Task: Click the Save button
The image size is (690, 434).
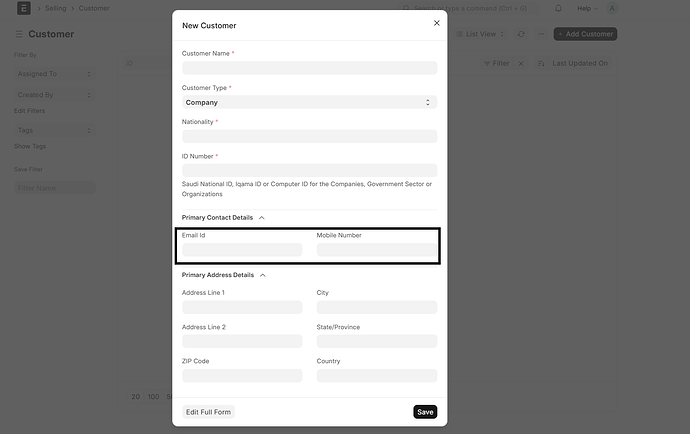Action: (x=425, y=412)
